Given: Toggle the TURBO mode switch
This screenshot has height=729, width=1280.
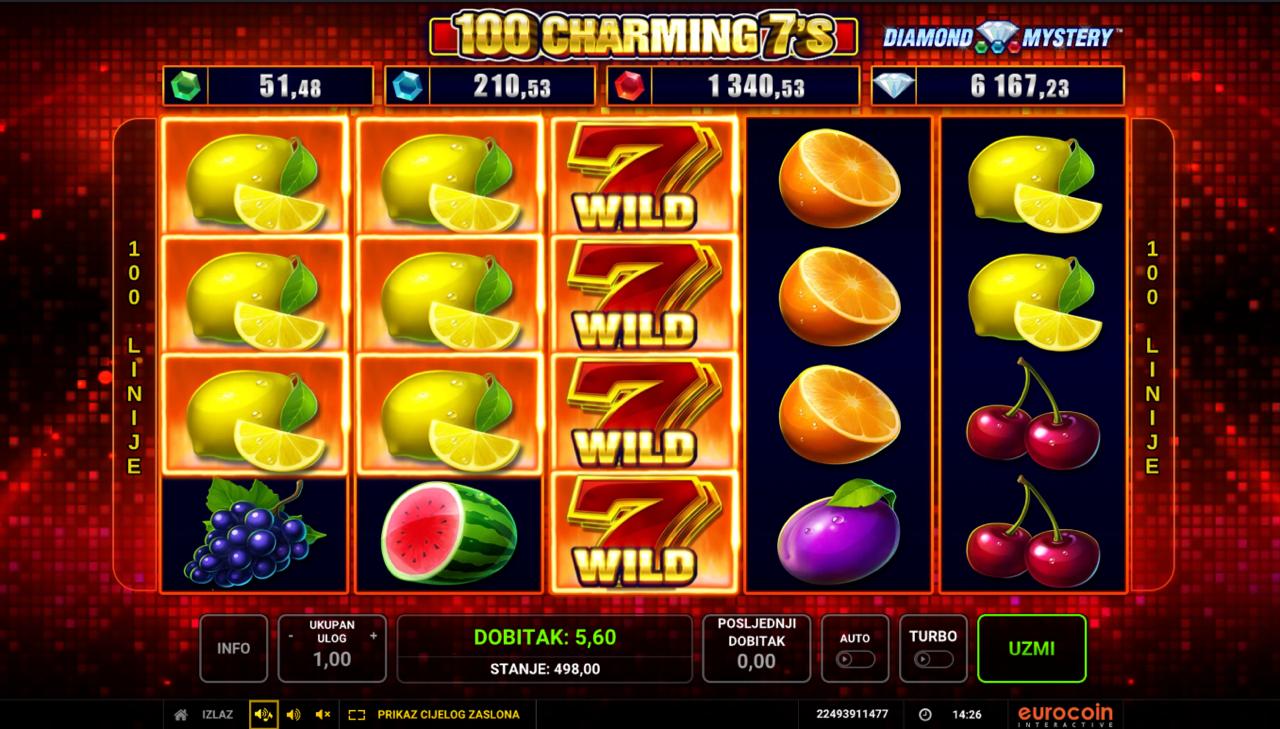Looking at the screenshot, I should coord(933,659).
